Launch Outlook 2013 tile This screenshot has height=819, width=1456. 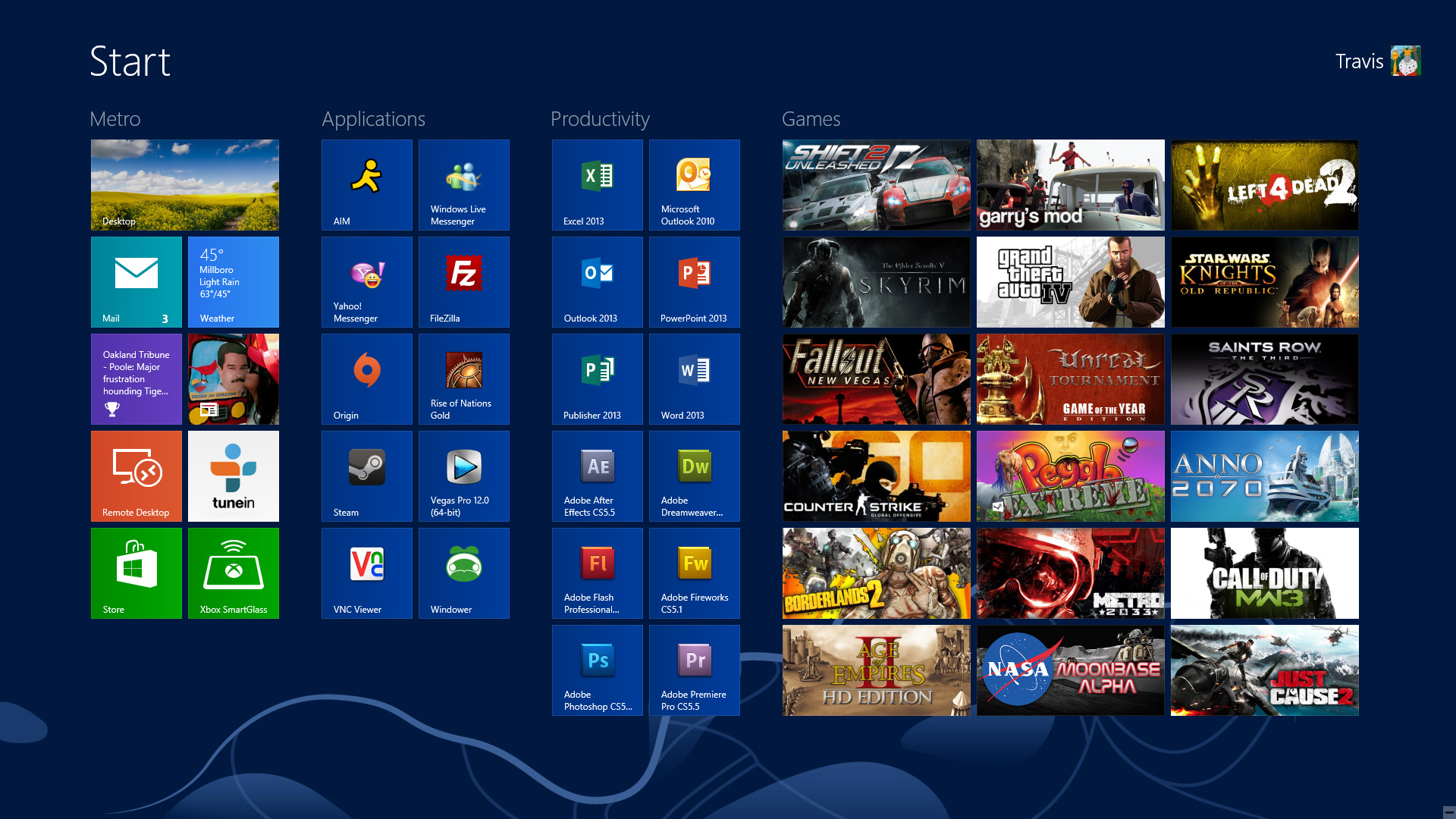click(598, 282)
